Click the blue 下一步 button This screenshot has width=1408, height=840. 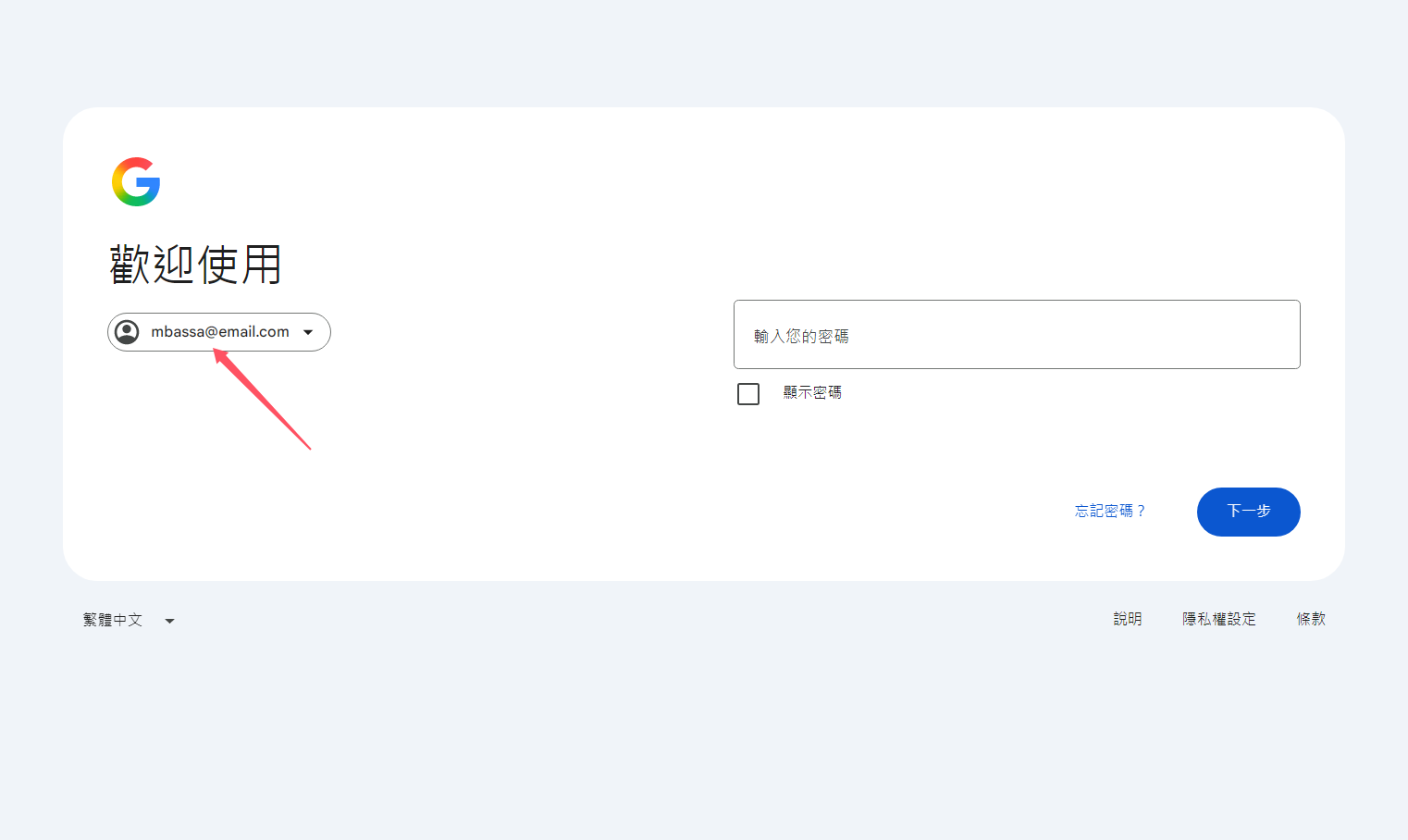coord(1249,512)
